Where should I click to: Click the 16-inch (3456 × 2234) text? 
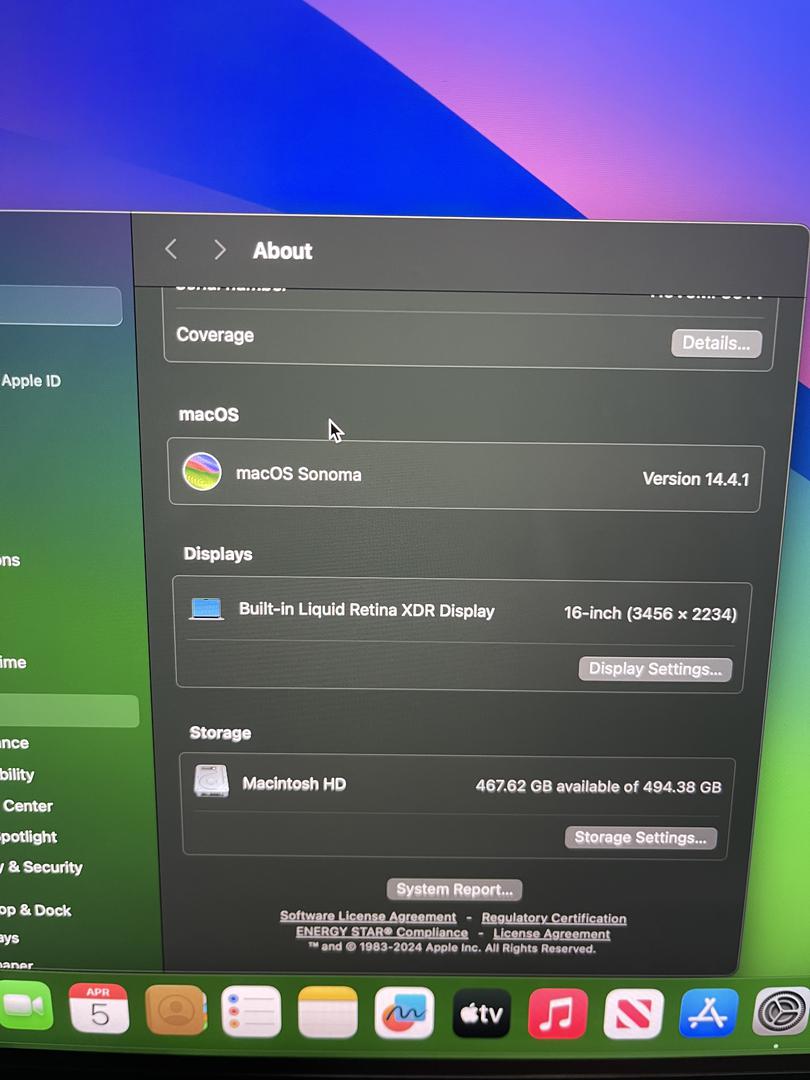click(x=650, y=613)
